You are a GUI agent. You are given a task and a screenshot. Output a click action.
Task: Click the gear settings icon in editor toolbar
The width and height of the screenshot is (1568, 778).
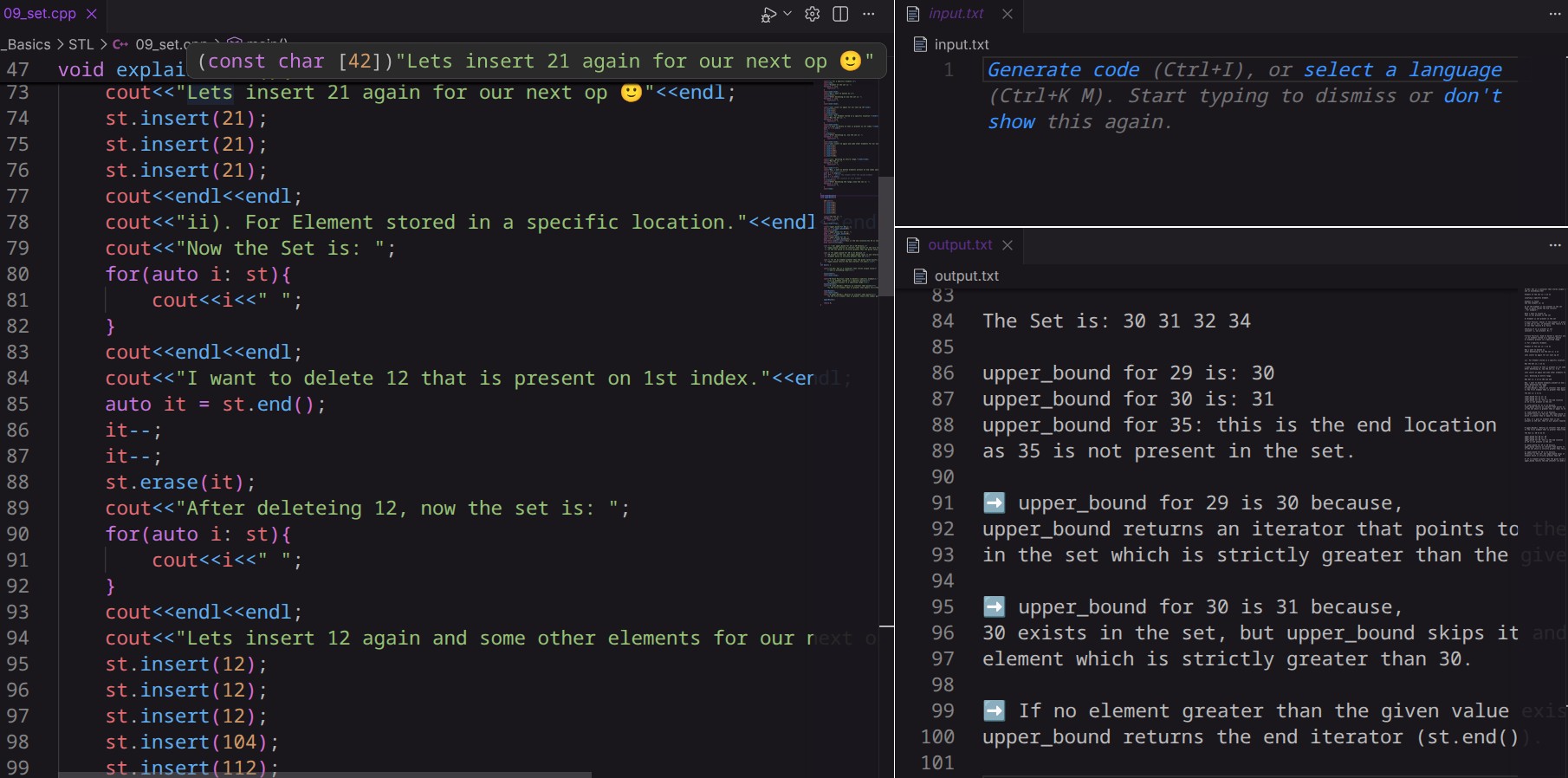point(813,14)
